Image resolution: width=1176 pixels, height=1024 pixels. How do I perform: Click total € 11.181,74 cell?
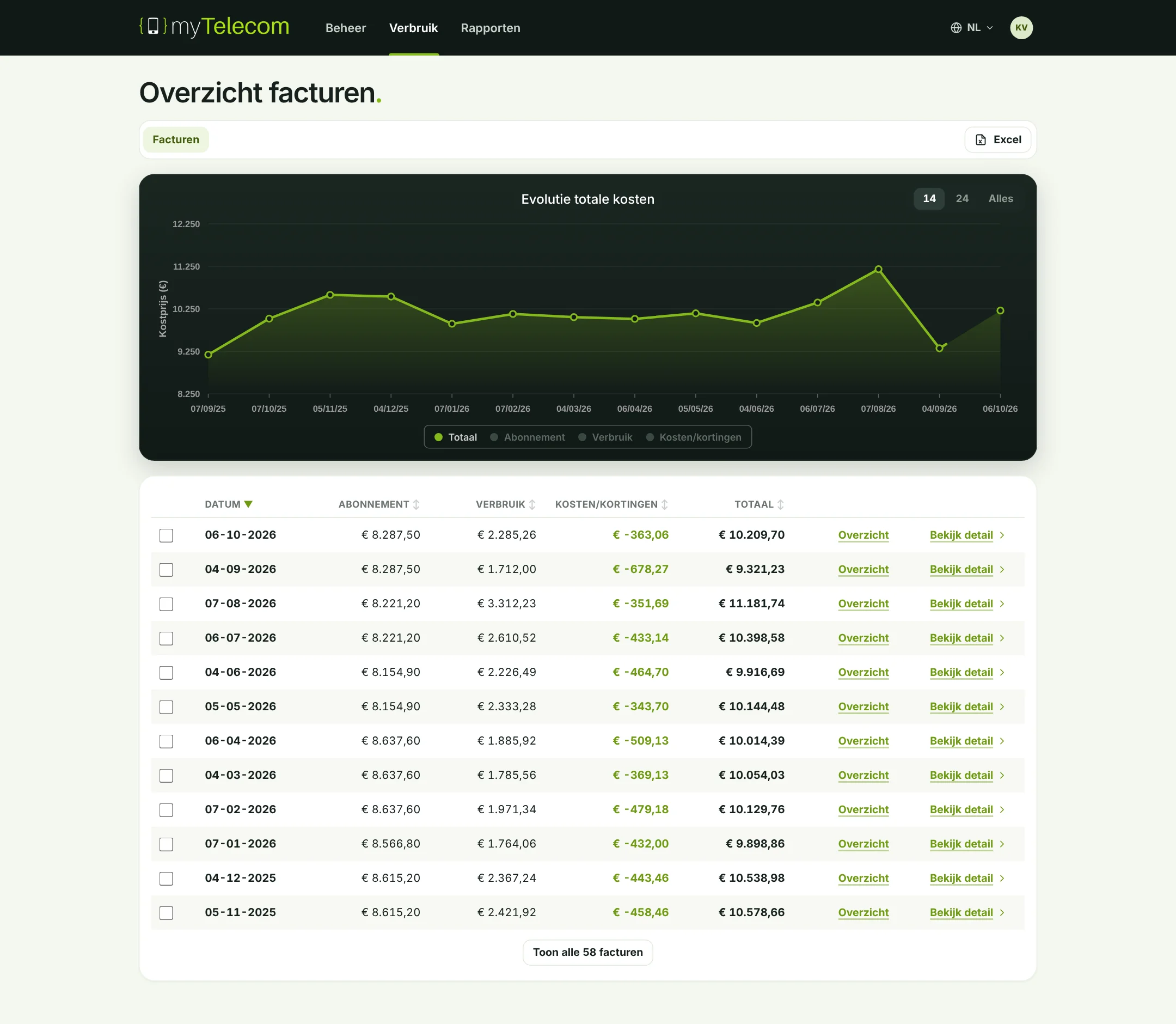point(752,604)
